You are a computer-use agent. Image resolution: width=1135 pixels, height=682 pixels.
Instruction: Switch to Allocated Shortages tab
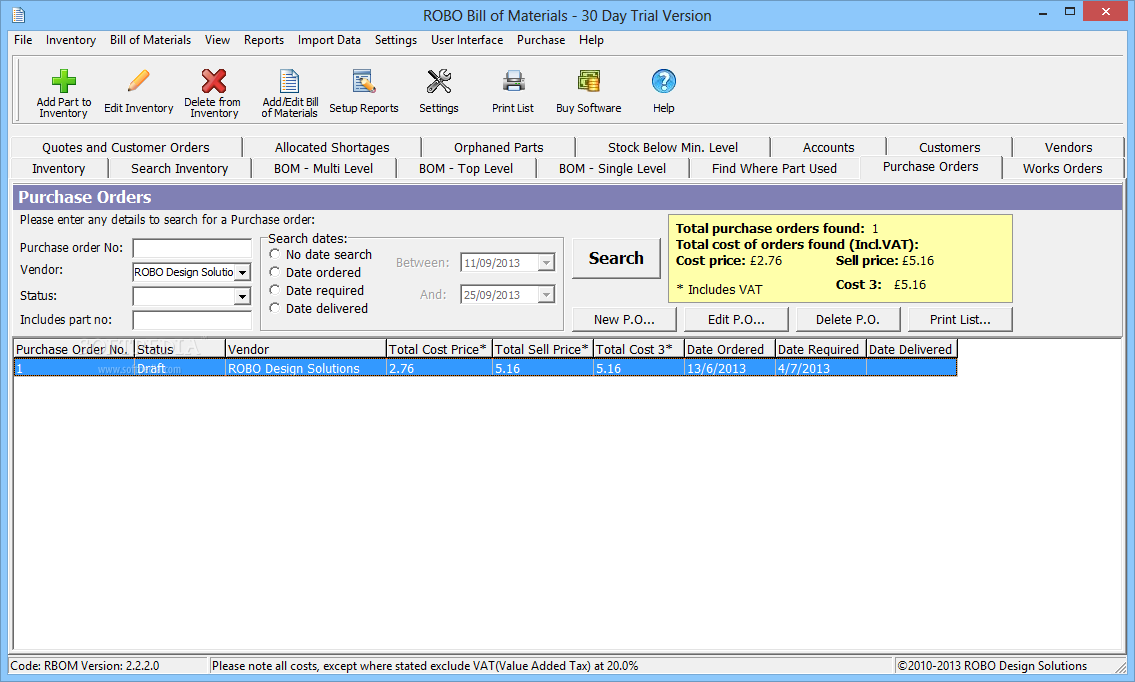pos(332,147)
